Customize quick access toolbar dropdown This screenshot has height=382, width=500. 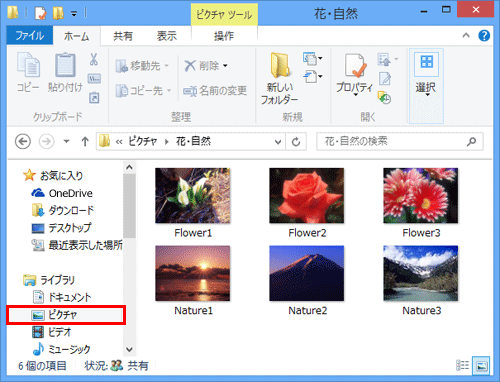tap(74, 14)
